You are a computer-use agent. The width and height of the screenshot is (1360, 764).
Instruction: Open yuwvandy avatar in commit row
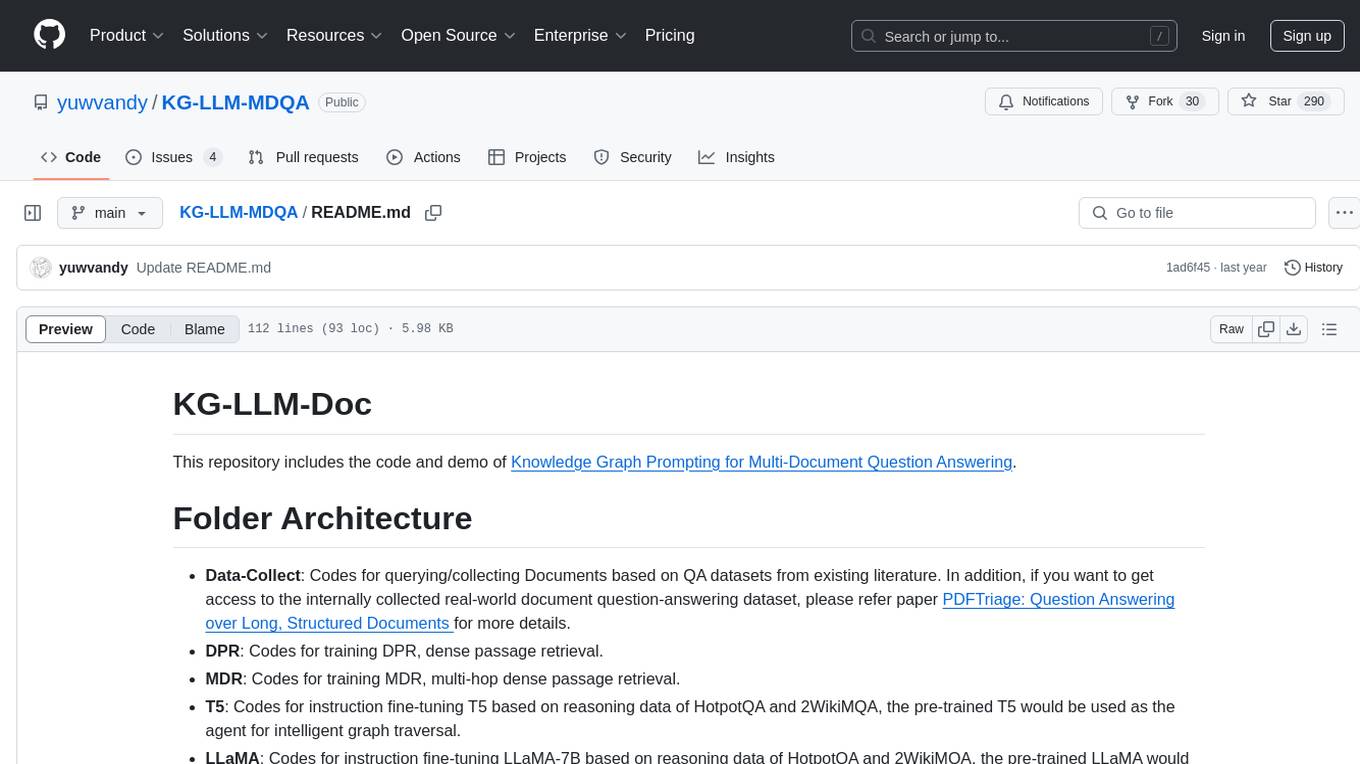pyautogui.click(x=41, y=268)
